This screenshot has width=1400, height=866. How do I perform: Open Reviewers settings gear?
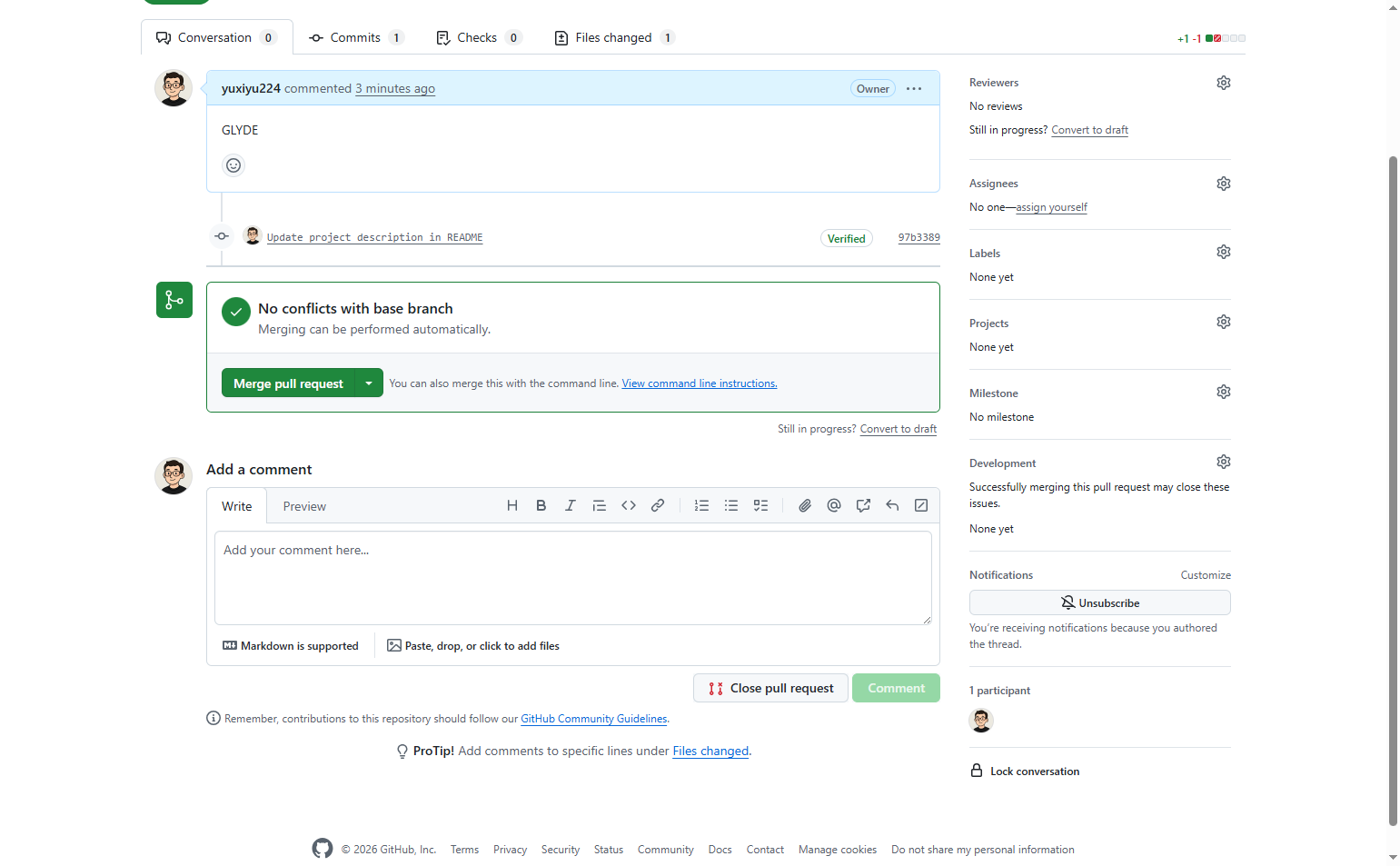(1224, 83)
